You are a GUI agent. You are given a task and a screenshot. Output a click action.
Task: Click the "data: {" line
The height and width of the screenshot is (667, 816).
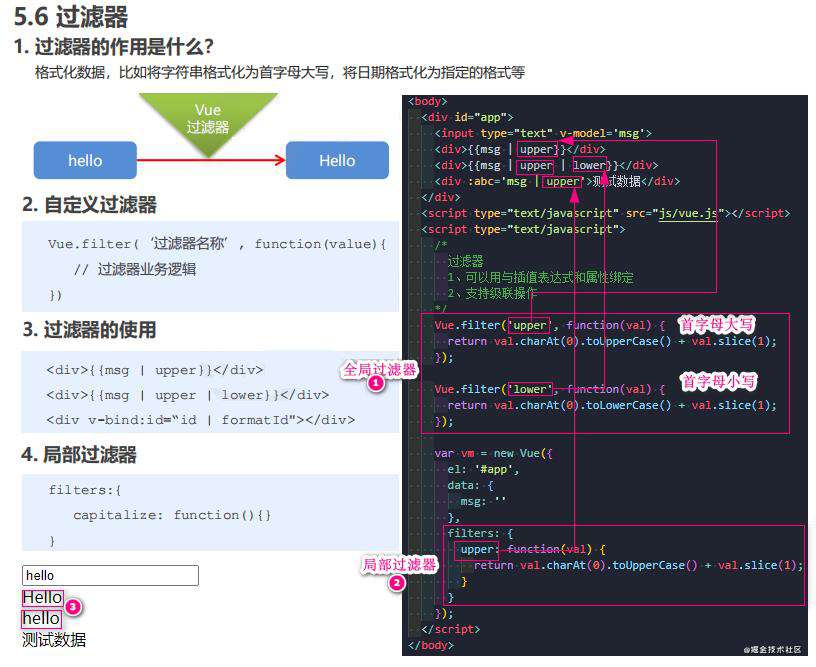470,485
